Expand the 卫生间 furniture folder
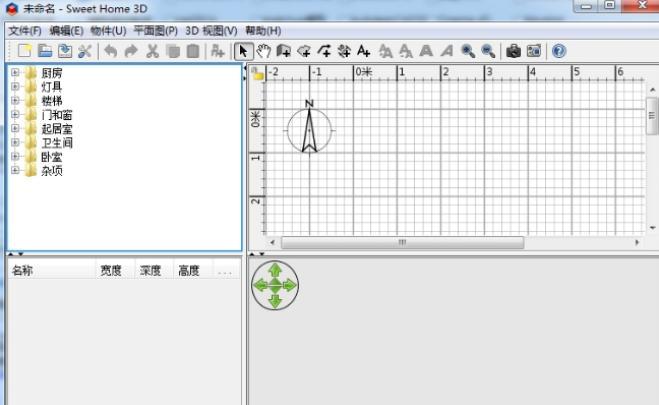The image size is (659, 405). coord(15,142)
